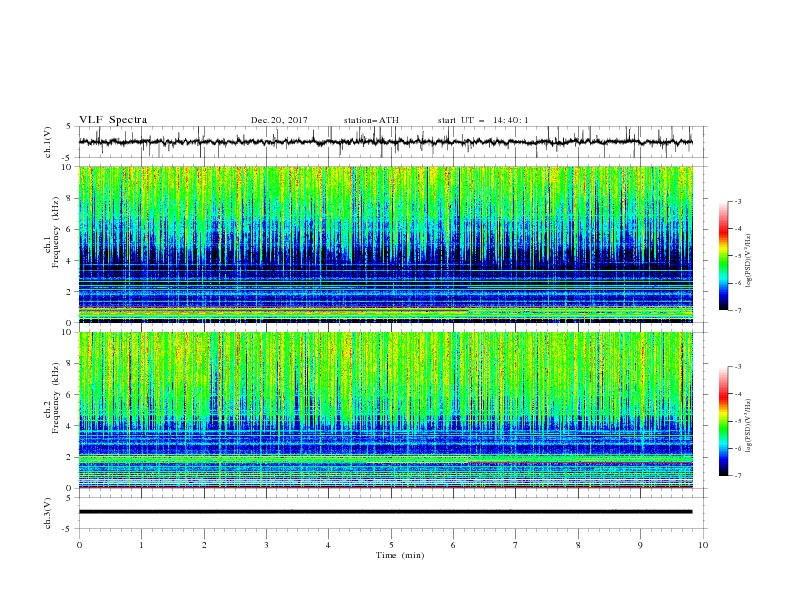This screenshot has height=612, width=792.
Task: Click the "Time (min)" axis label
Action: [x=400, y=555]
